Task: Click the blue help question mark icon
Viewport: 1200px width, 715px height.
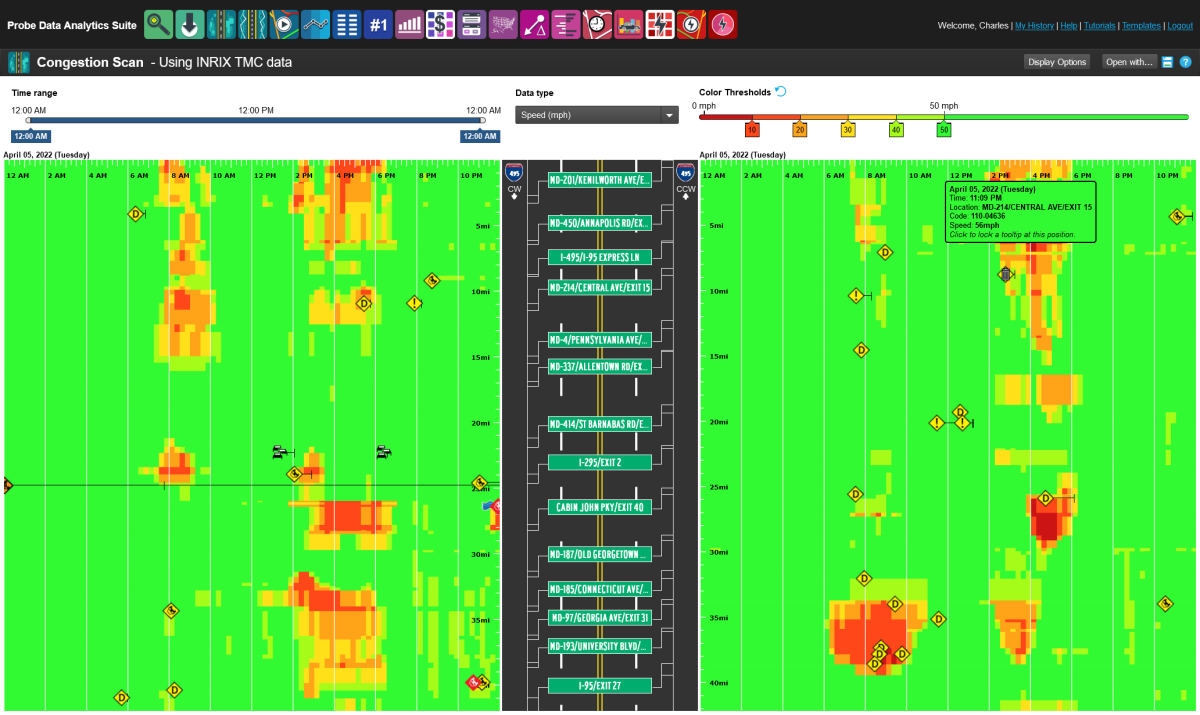Action: coord(1185,61)
